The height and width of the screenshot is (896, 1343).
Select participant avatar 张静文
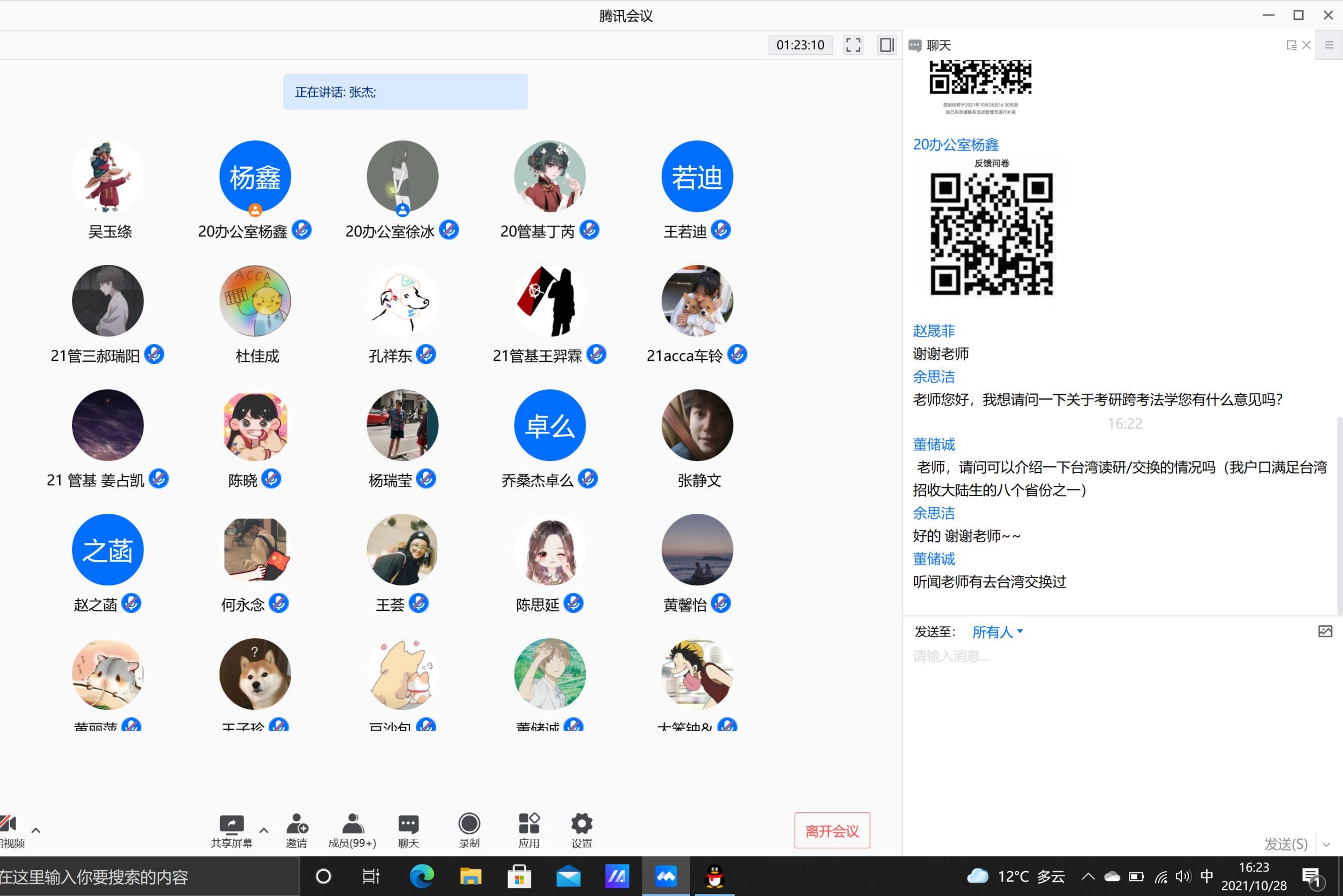pyautogui.click(x=697, y=425)
